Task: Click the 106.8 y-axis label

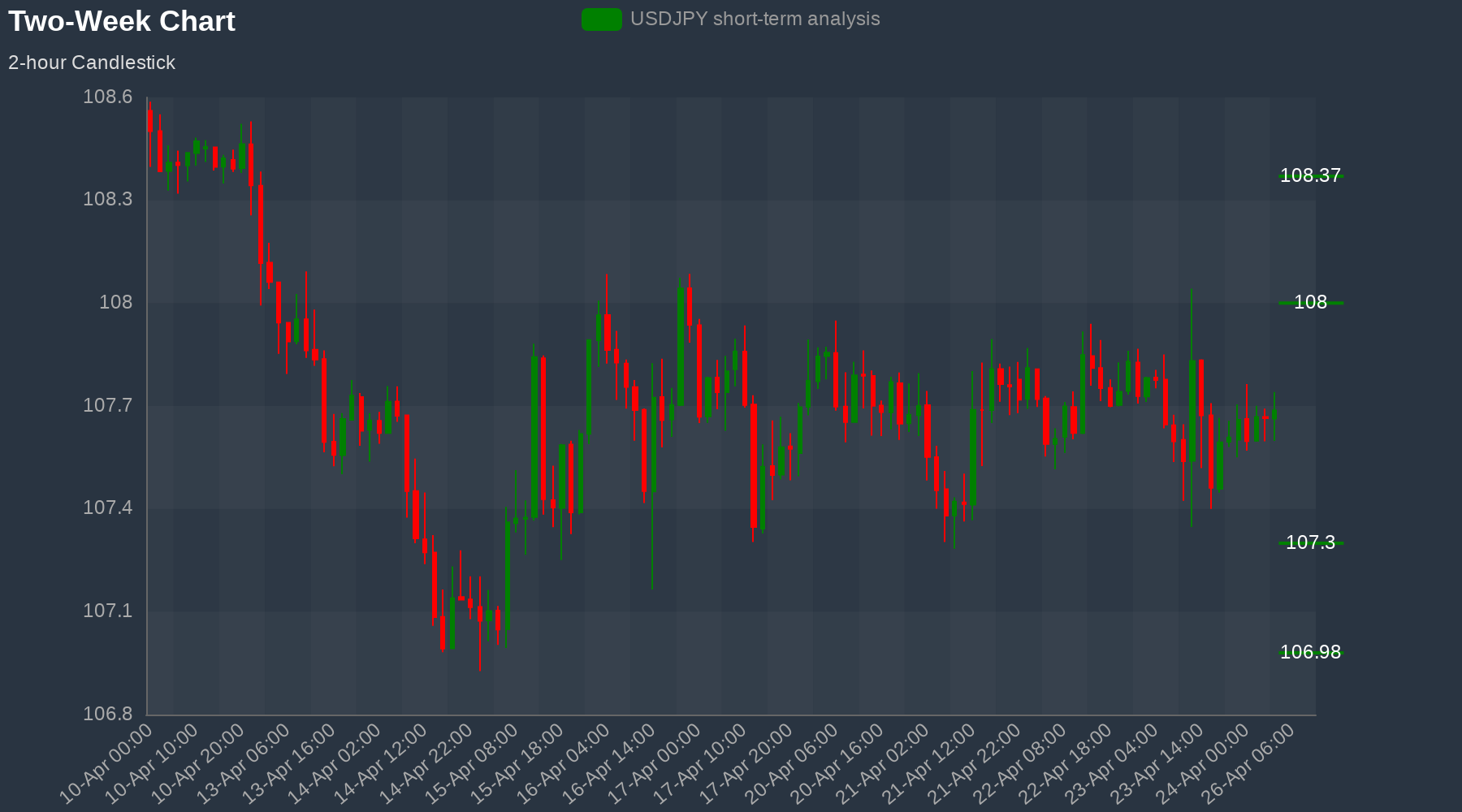Action: [x=107, y=715]
